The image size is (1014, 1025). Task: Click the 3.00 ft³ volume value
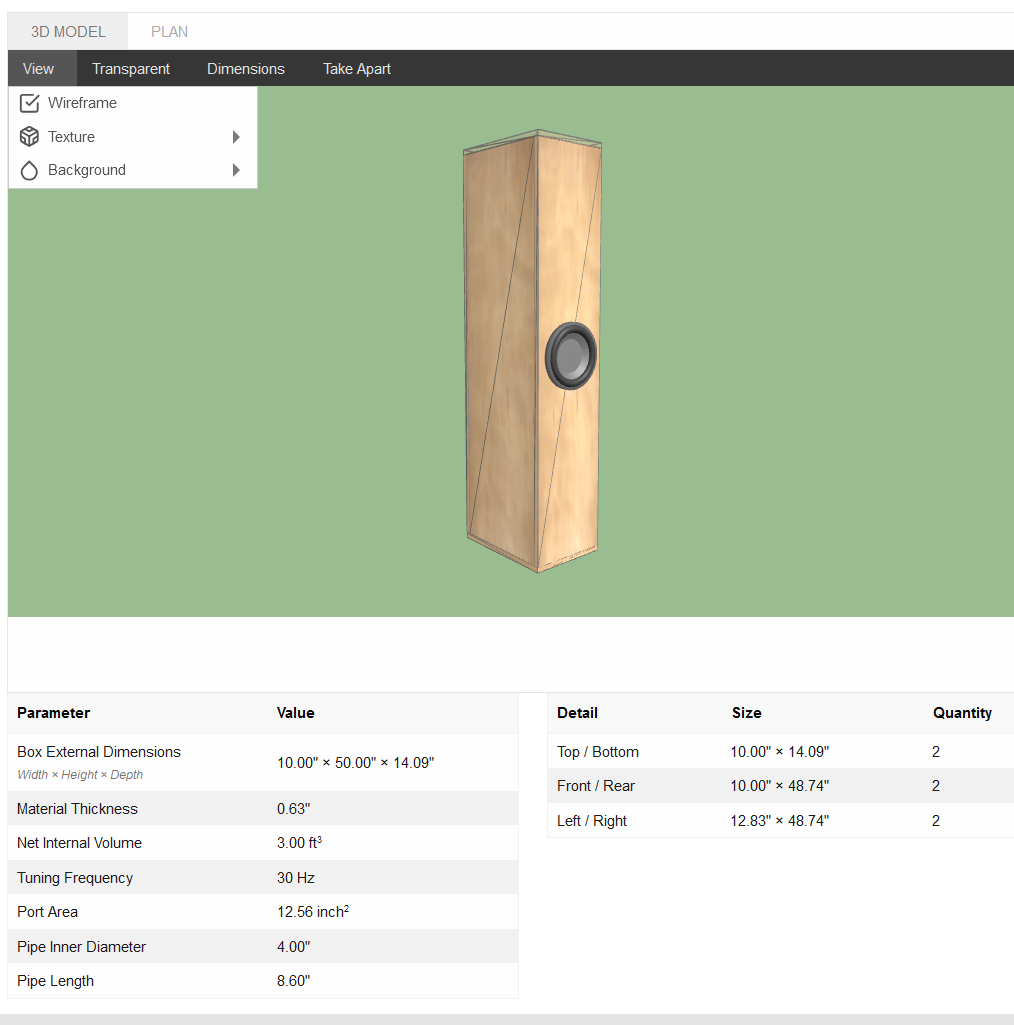coord(299,843)
